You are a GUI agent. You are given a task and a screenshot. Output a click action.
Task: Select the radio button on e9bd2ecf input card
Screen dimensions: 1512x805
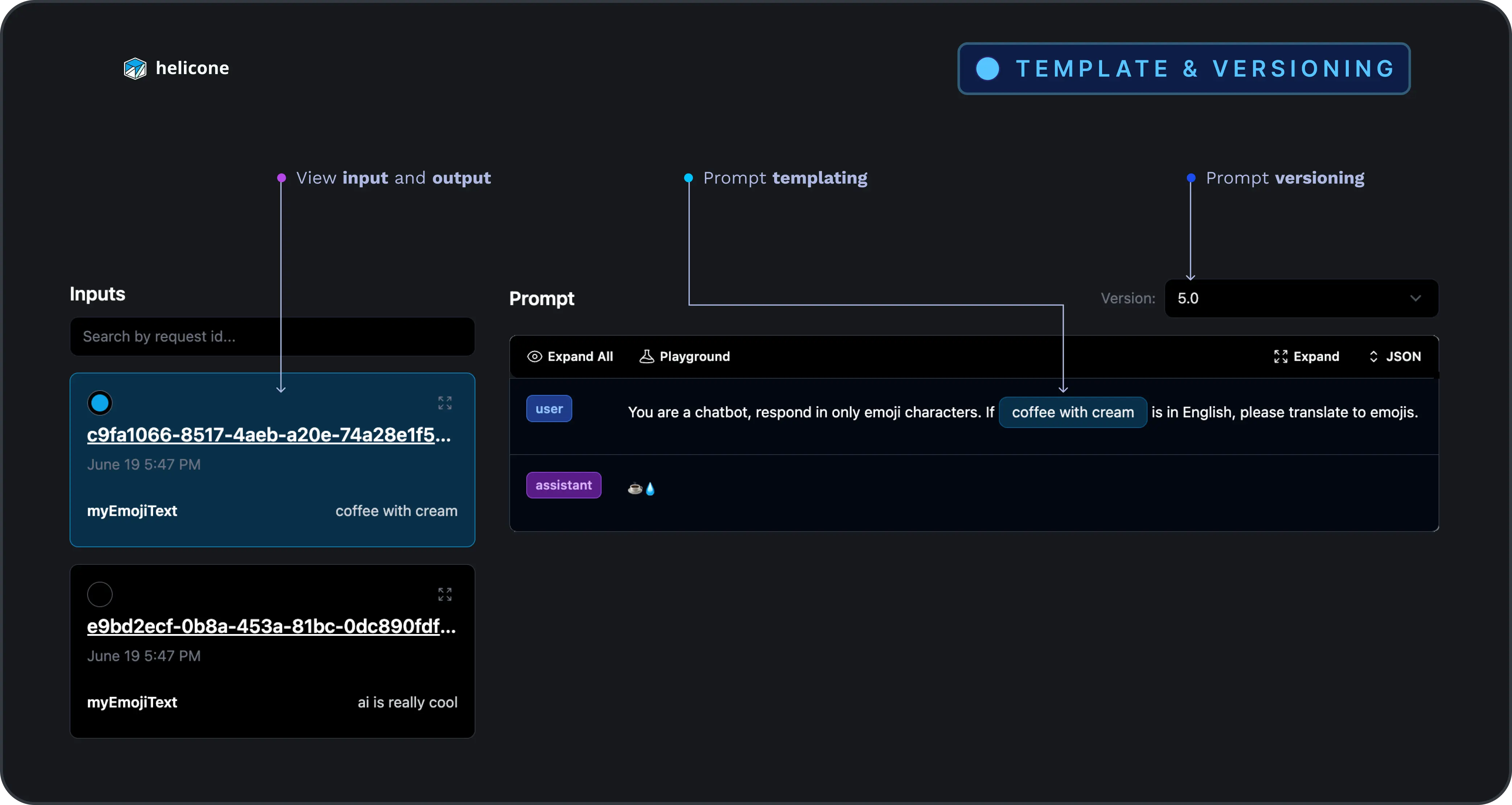point(100,594)
